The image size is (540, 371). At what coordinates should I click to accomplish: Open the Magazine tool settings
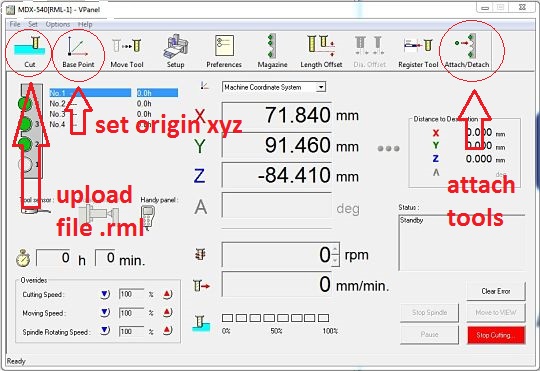[272, 51]
